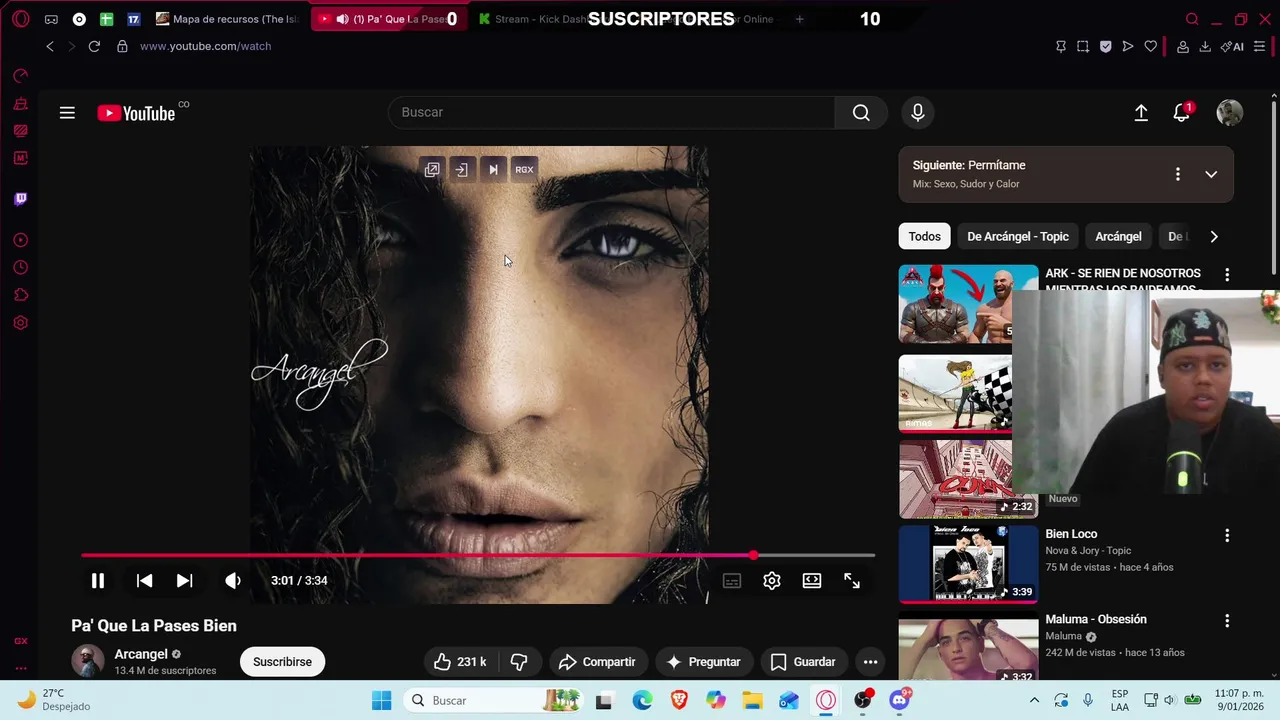Open the Maluma - Obsesión title
Viewport: 1280px width, 720px height.
pos(1096,619)
